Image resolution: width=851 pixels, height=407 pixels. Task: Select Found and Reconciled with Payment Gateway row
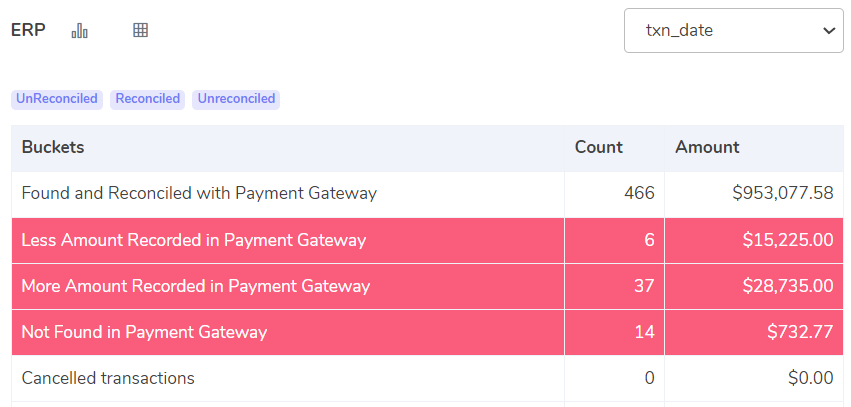click(199, 194)
